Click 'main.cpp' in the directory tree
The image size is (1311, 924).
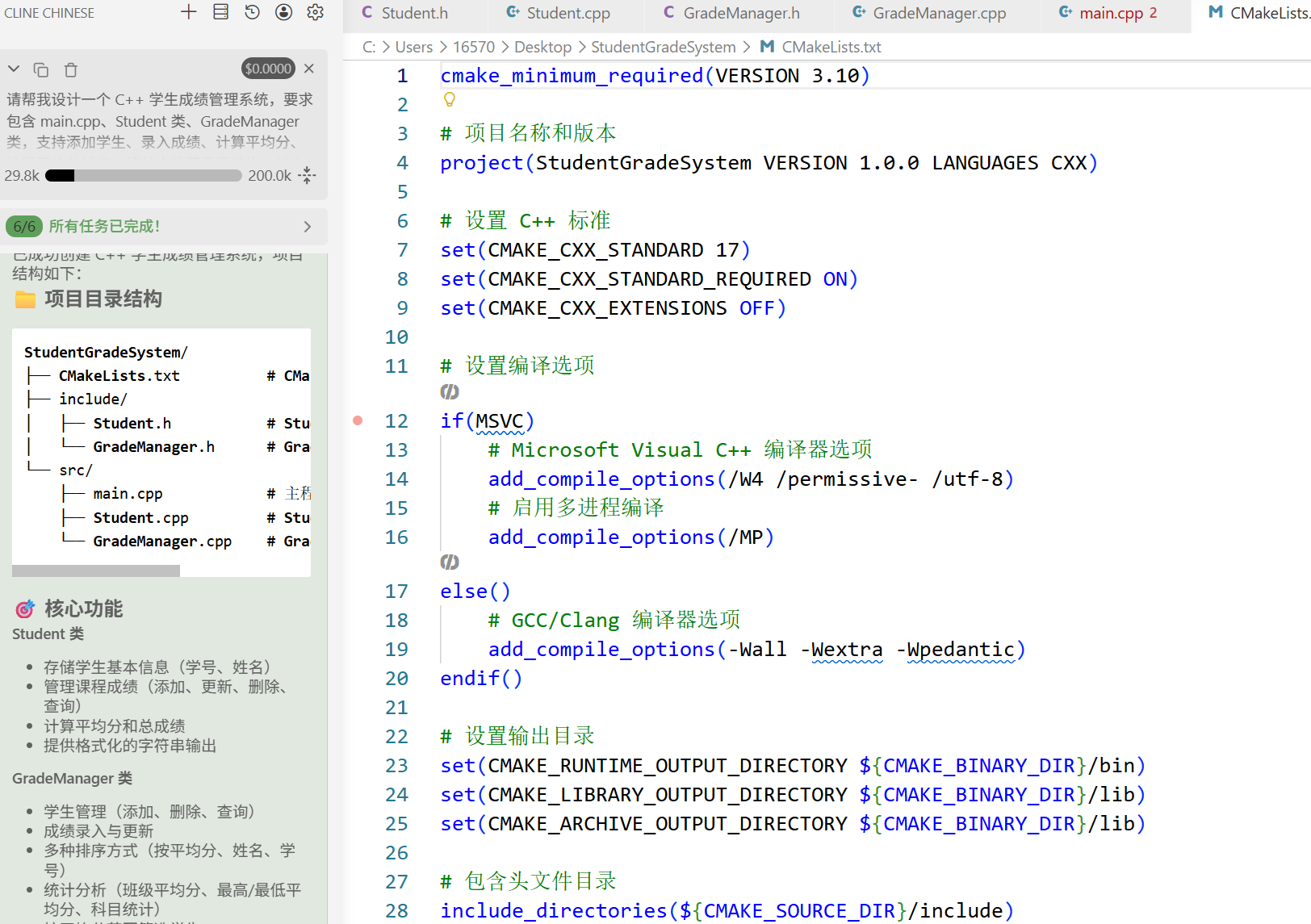pyautogui.click(x=128, y=494)
